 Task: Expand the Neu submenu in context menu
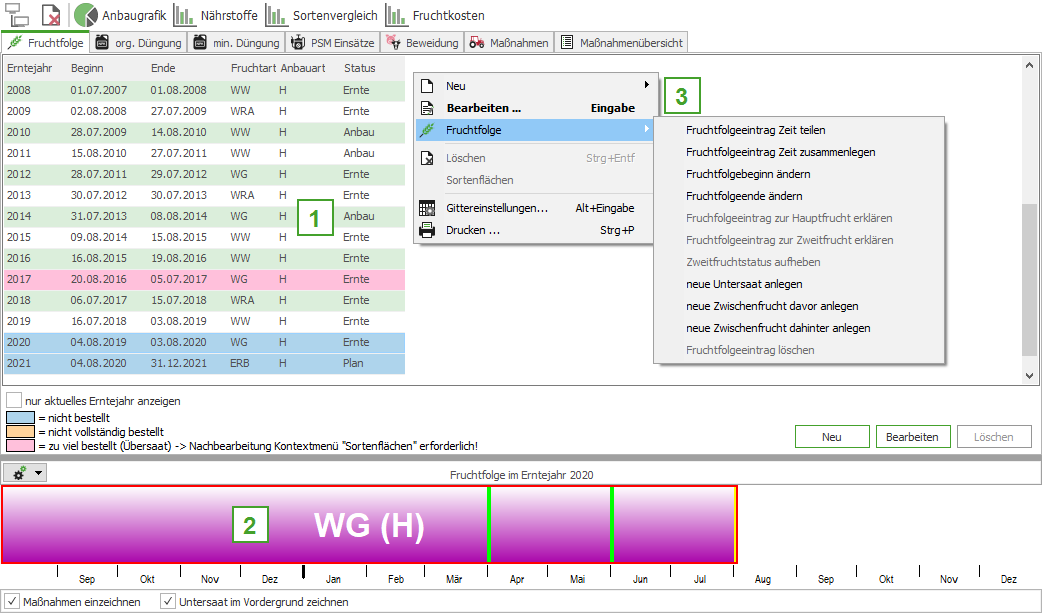535,86
